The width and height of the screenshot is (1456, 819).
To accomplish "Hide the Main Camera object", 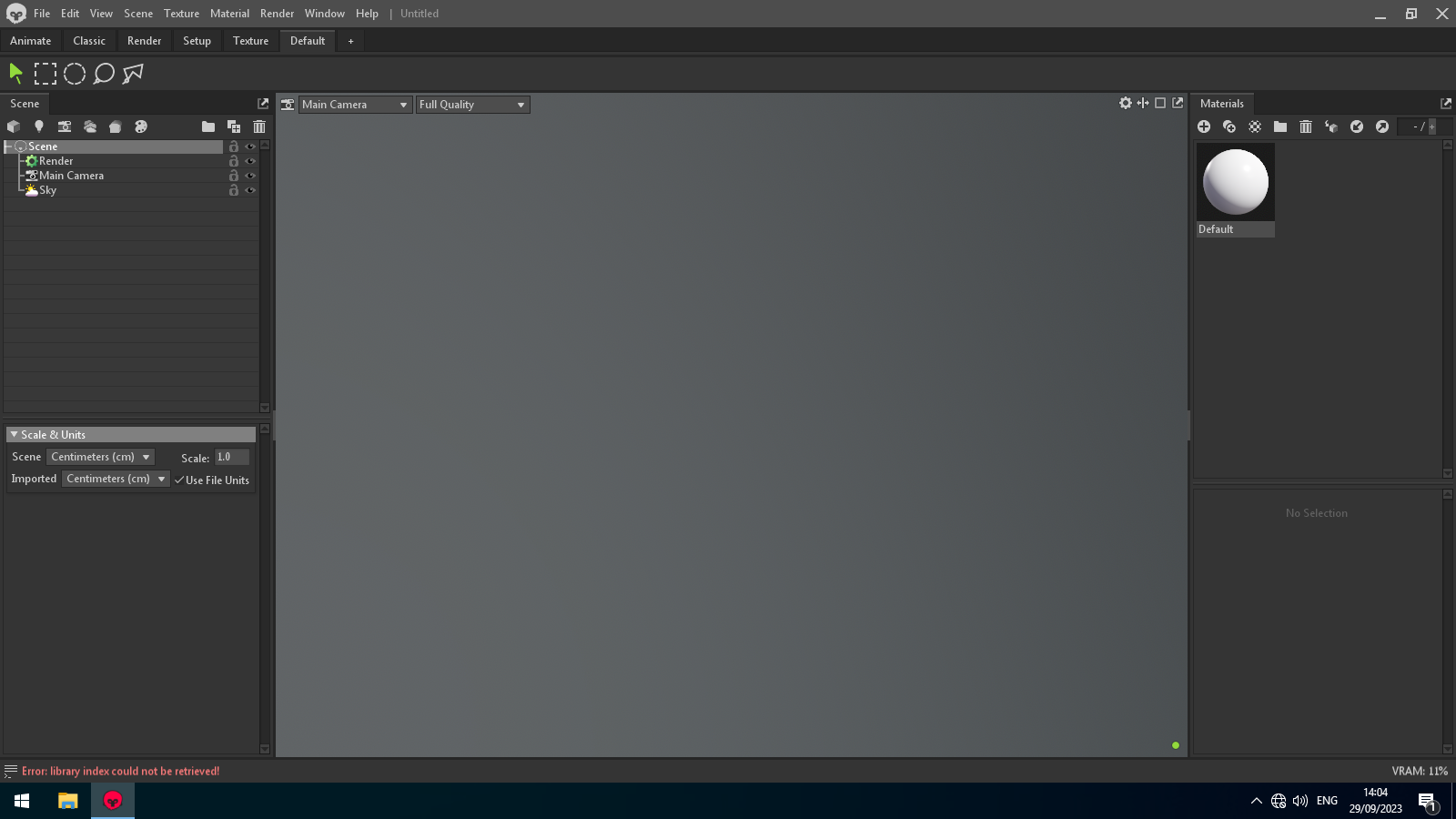I will tap(250, 176).
